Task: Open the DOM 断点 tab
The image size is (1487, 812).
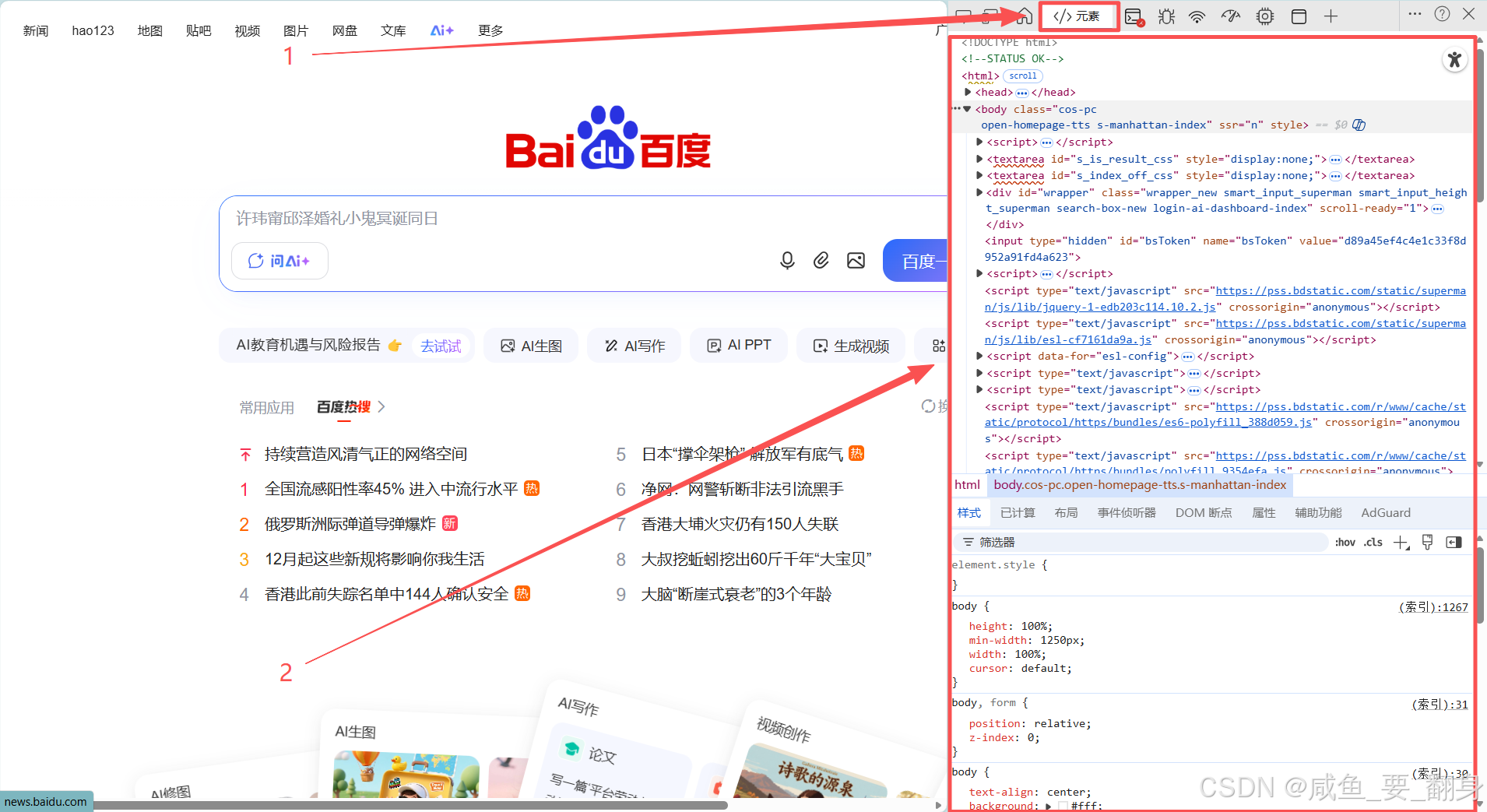Action: (1204, 512)
